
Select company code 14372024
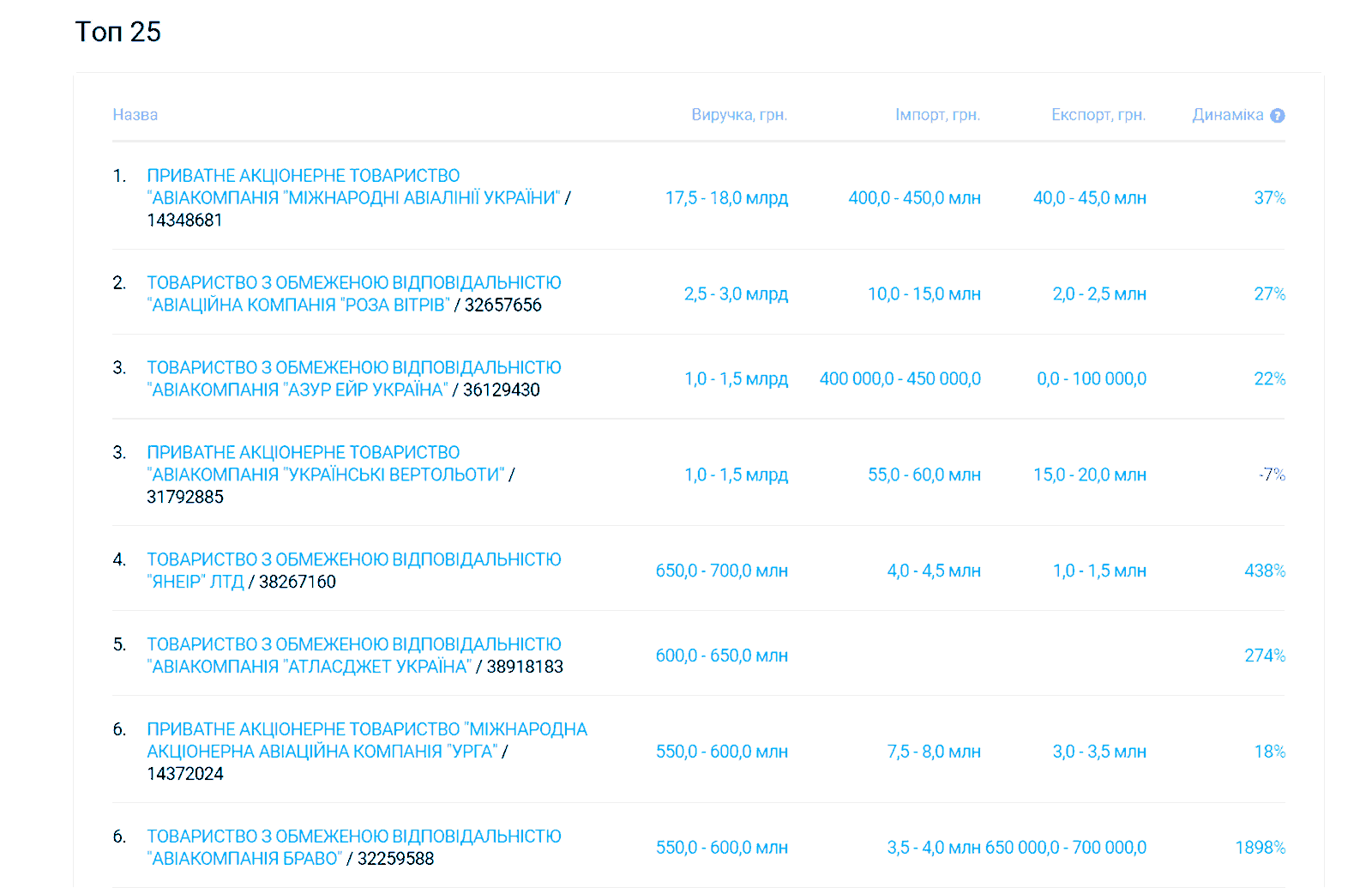click(x=185, y=775)
